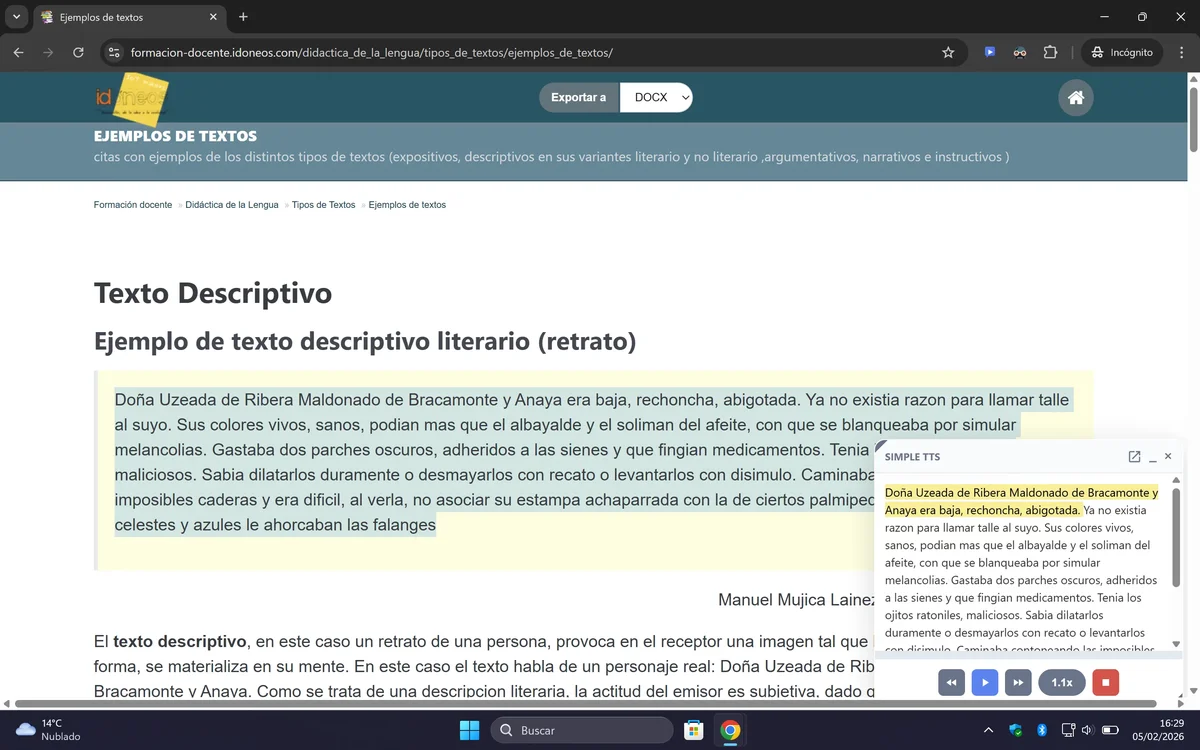Skip forward in Simple TTS
Screen dimensions: 1200x750
point(1017,682)
